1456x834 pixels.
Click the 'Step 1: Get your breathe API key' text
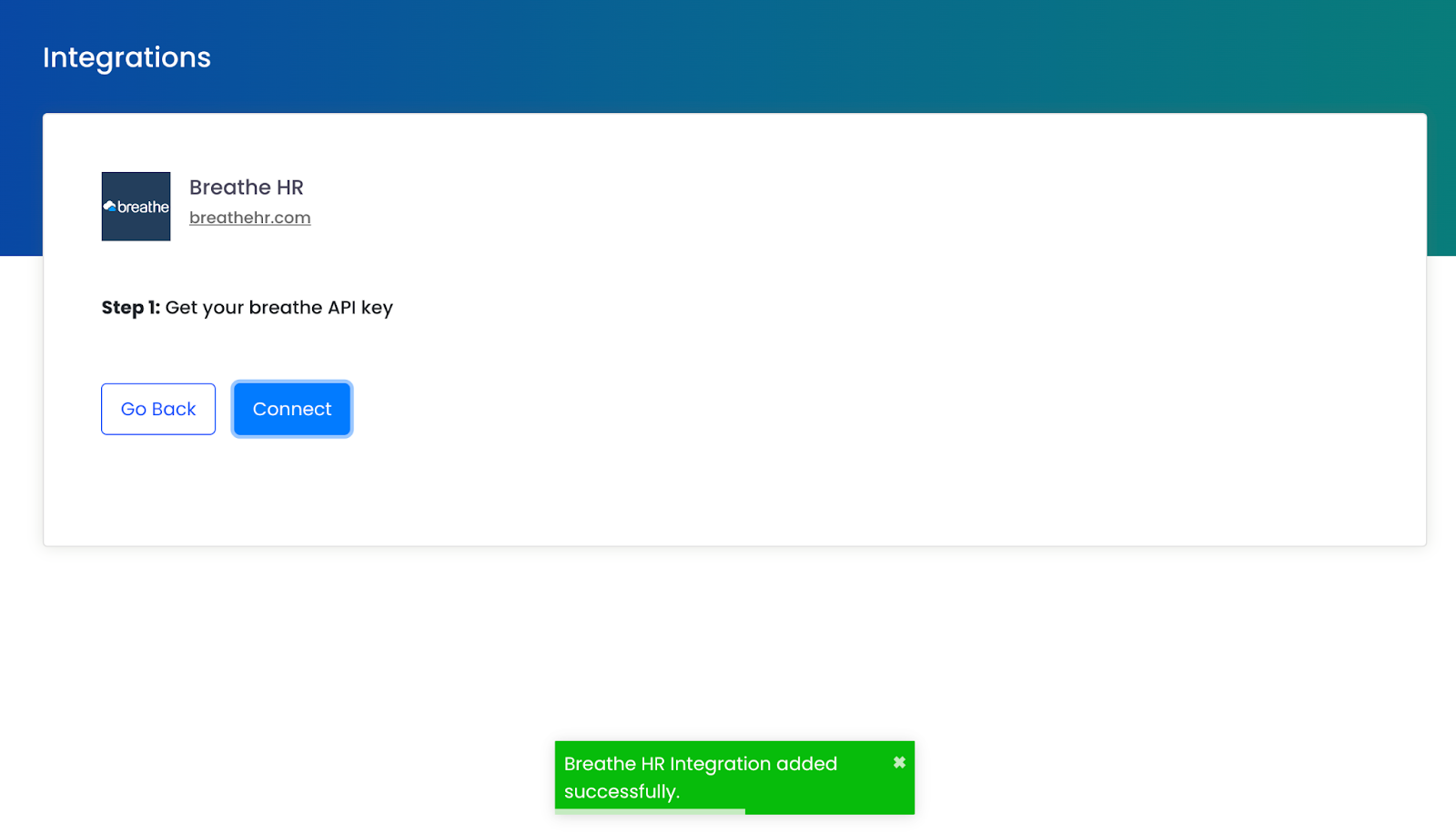[x=247, y=308]
